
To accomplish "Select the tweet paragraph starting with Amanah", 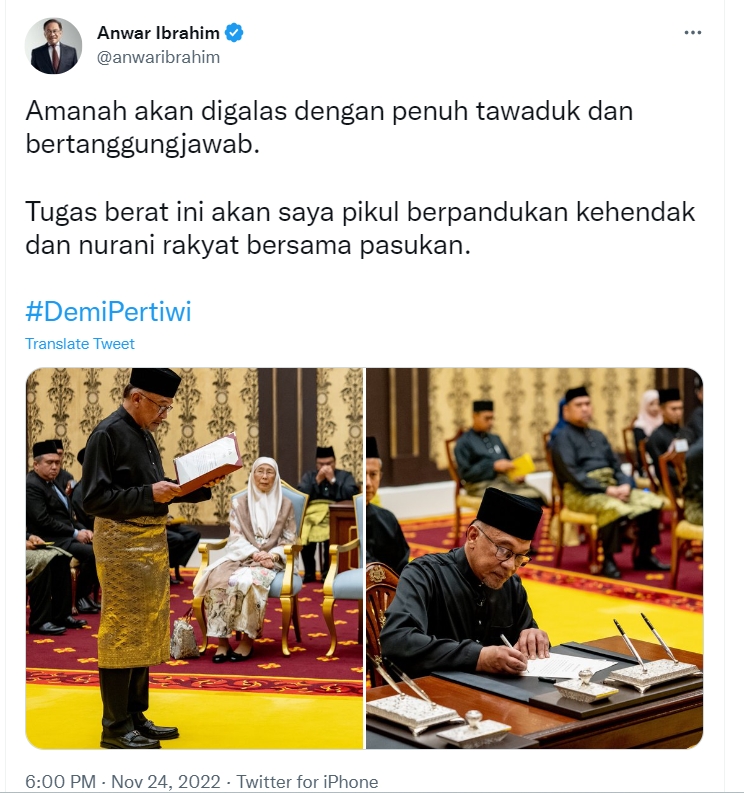I will 329,127.
